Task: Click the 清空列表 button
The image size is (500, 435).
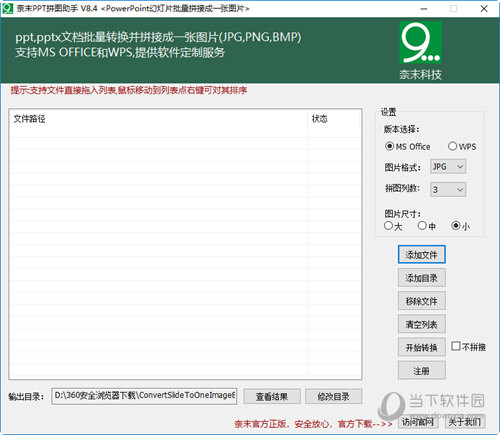Action: tap(422, 324)
